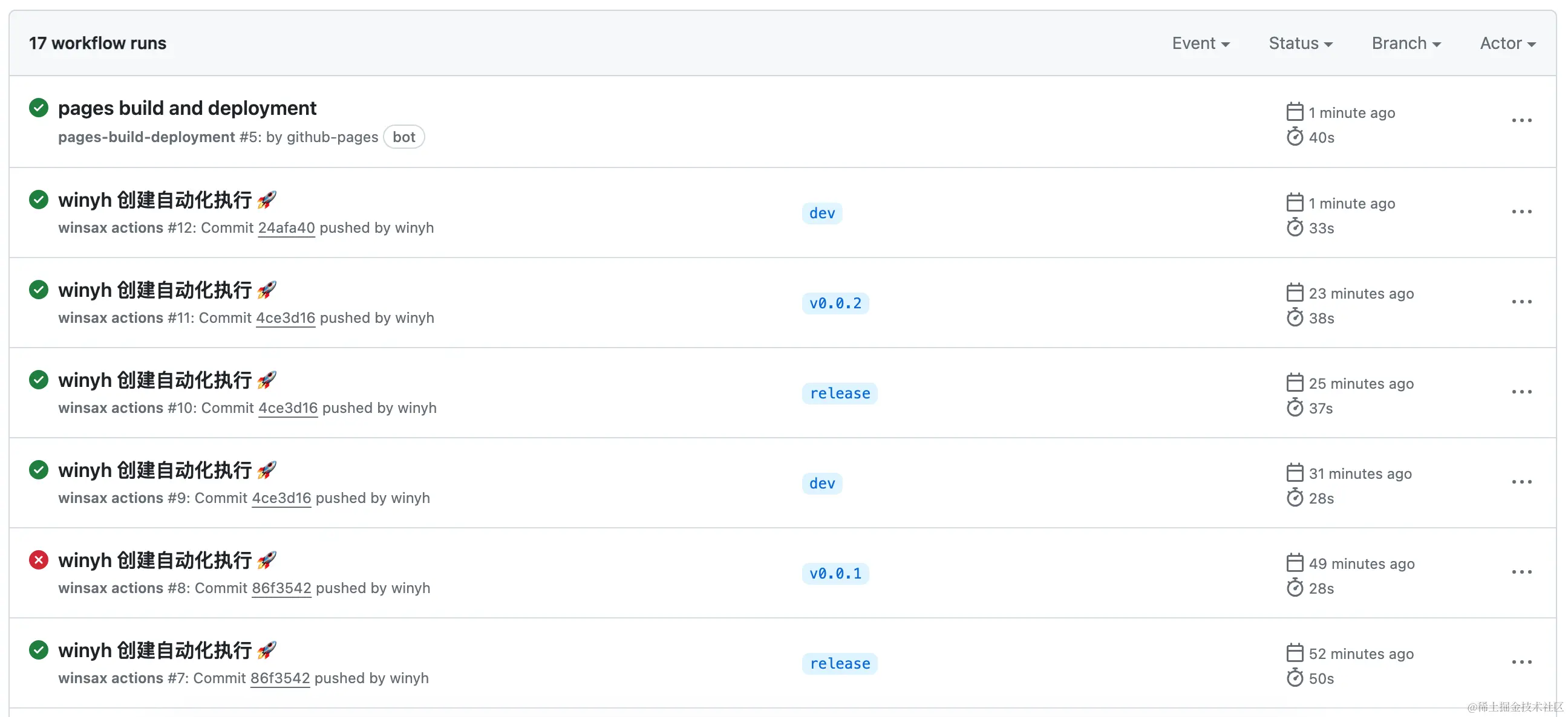Screen dimensions: 1568x717
Task: Click green success icon of pages build run
Action: pos(38,108)
